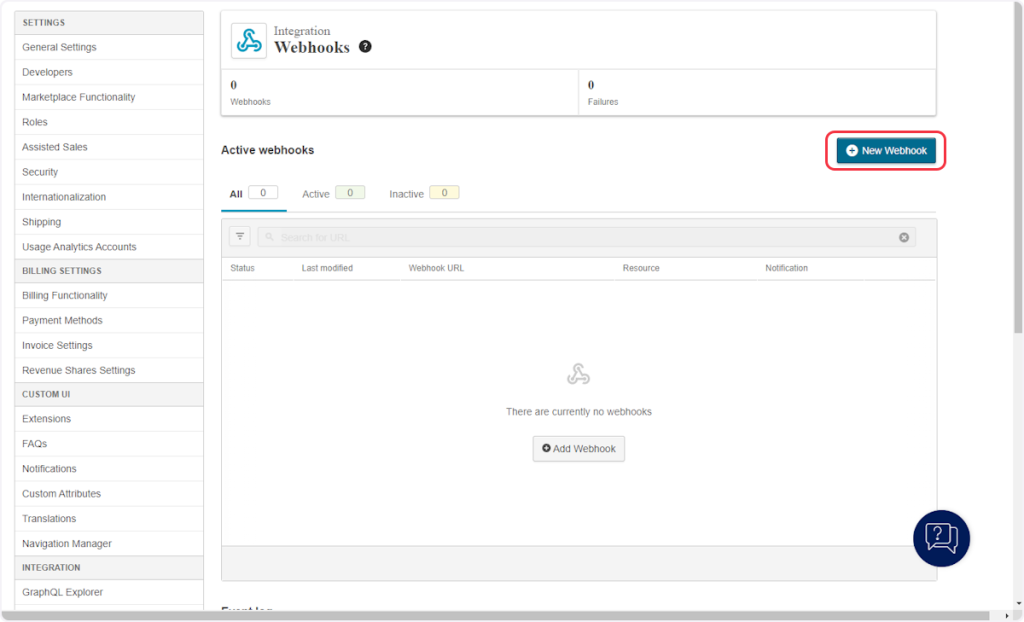Open the chat support bubble icon
Screen dimensions: 1024x622
click(941, 538)
